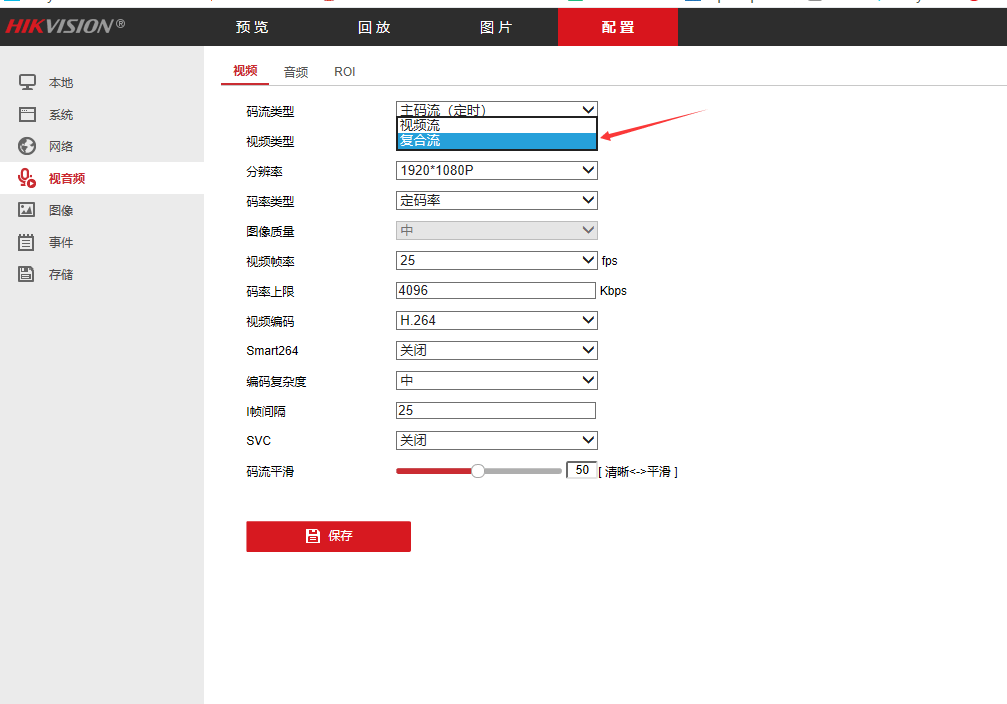The width and height of the screenshot is (1007, 704).
Task: Click the 保存 save button
Action: [328, 536]
